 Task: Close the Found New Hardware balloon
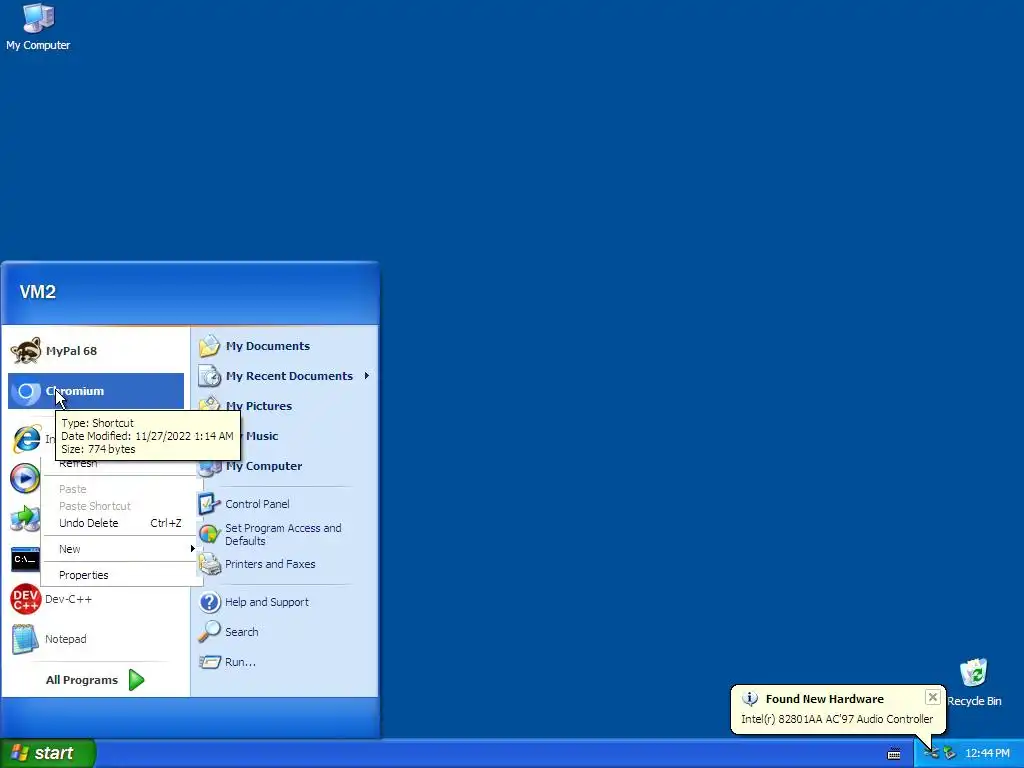tap(933, 697)
